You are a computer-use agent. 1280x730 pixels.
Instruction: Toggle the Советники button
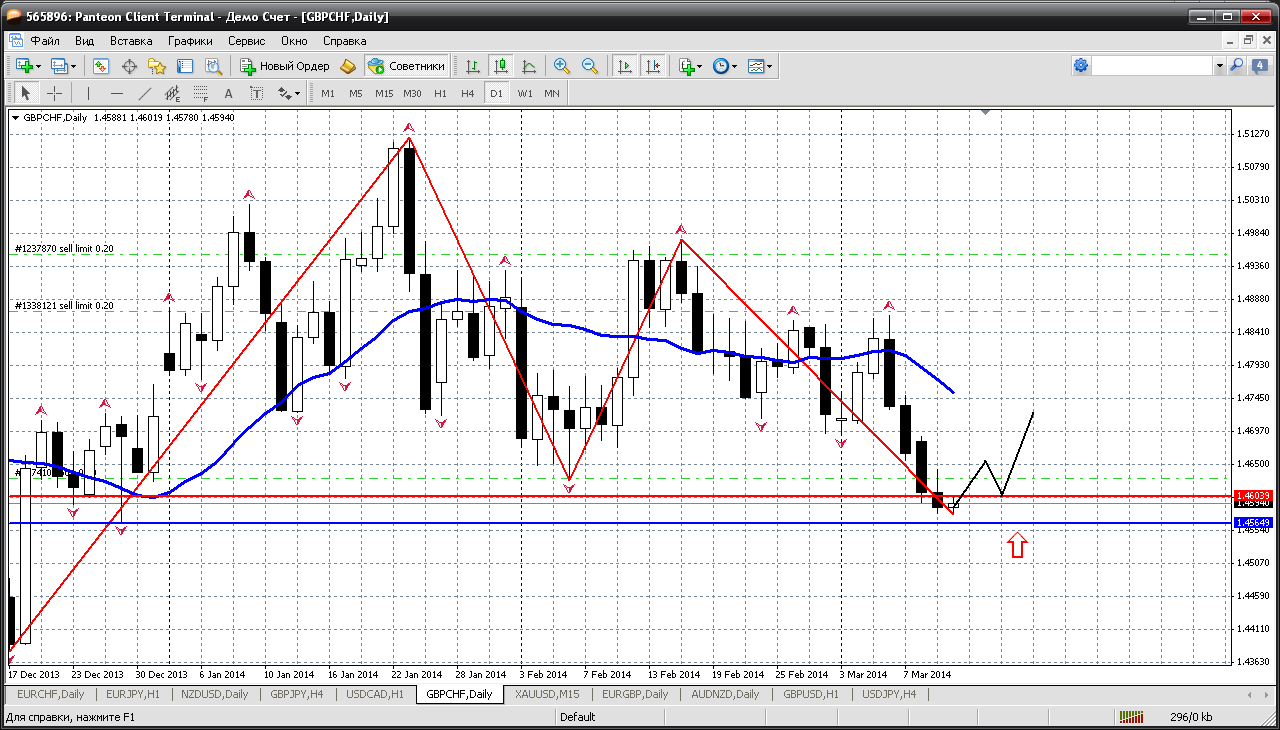[407, 66]
